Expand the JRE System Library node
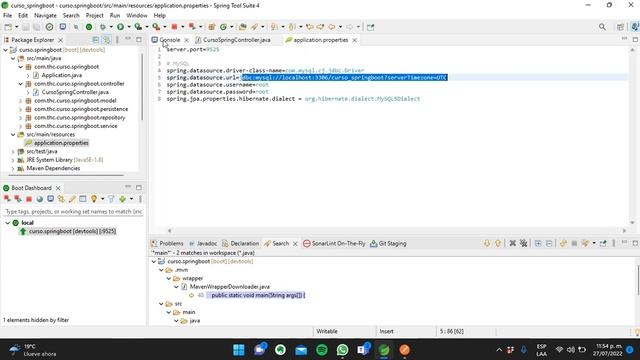640x360 pixels. (x=13, y=160)
